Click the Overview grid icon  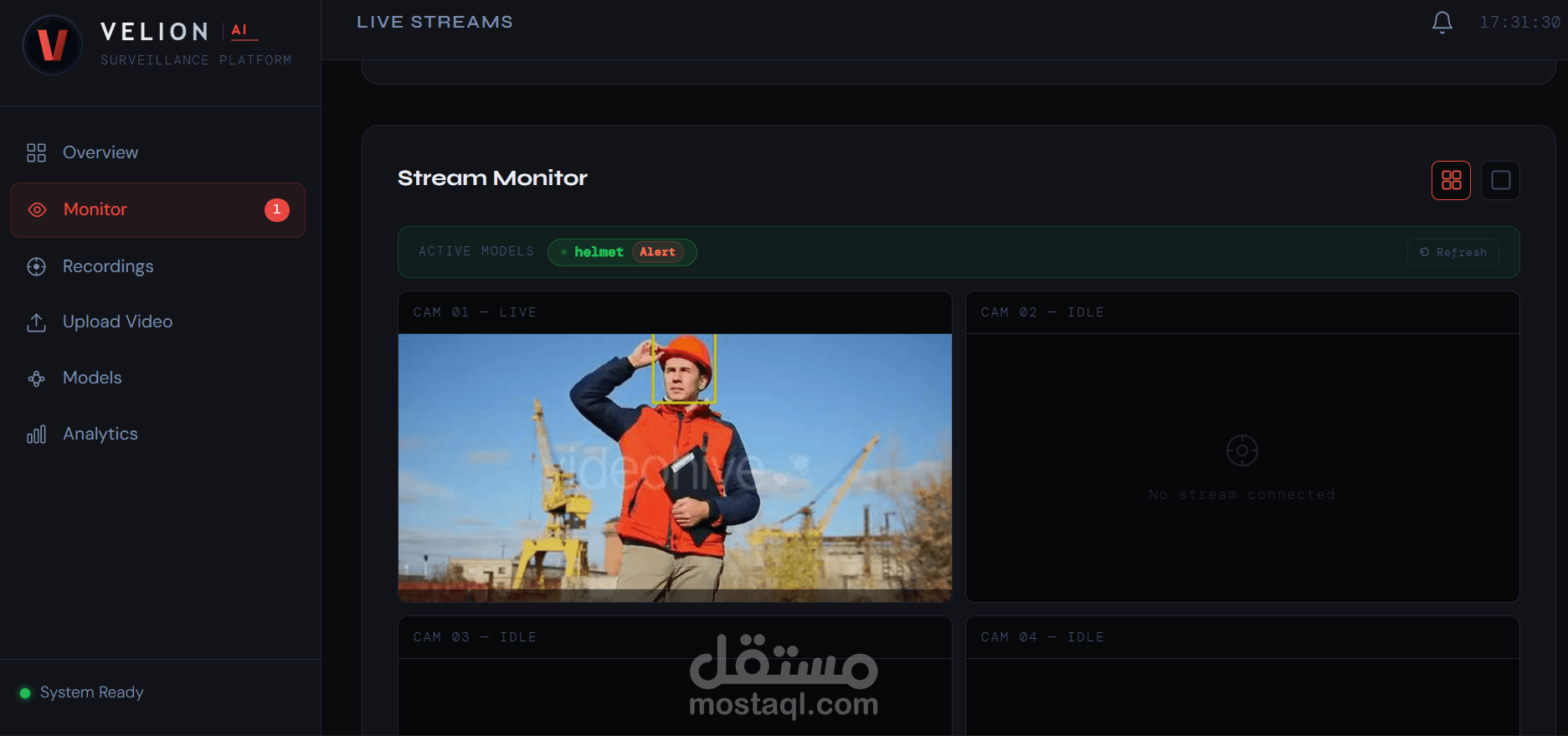(x=36, y=152)
